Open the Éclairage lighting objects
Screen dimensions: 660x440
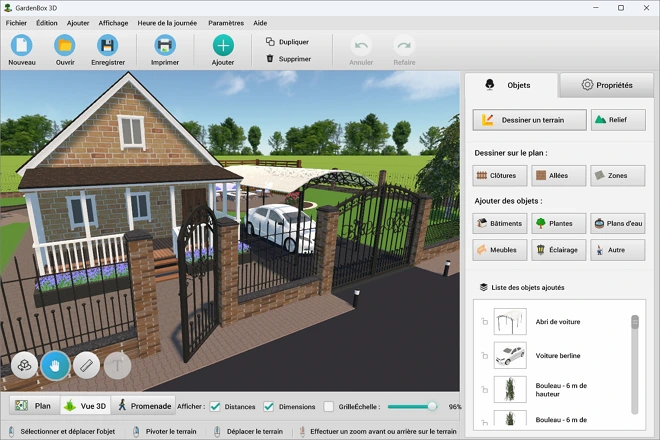(558, 250)
